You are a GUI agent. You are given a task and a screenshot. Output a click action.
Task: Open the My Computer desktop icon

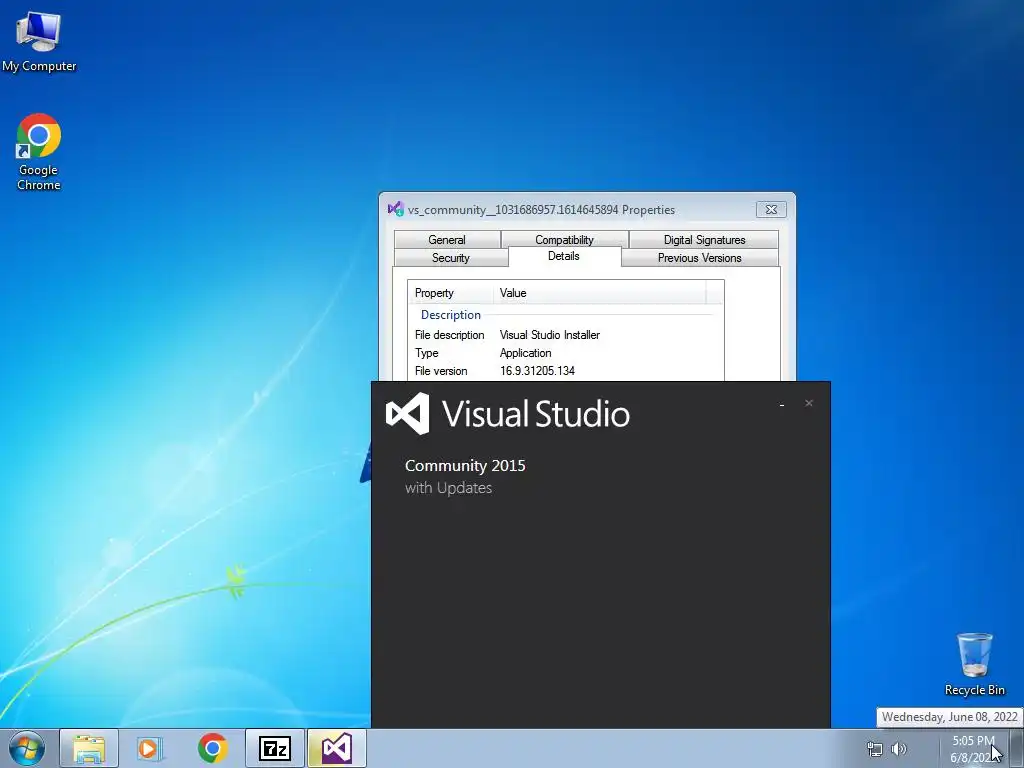click(39, 42)
